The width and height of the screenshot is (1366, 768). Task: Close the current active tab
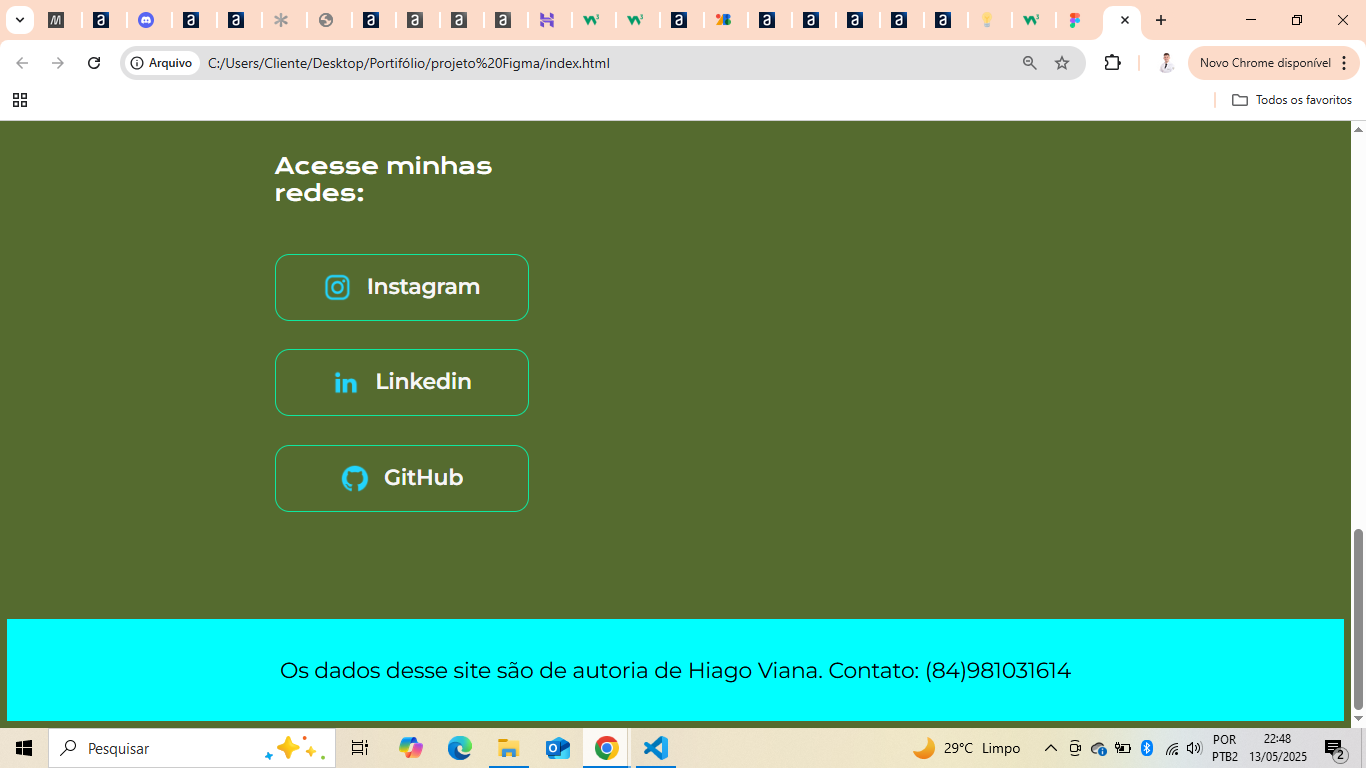tap(1125, 20)
